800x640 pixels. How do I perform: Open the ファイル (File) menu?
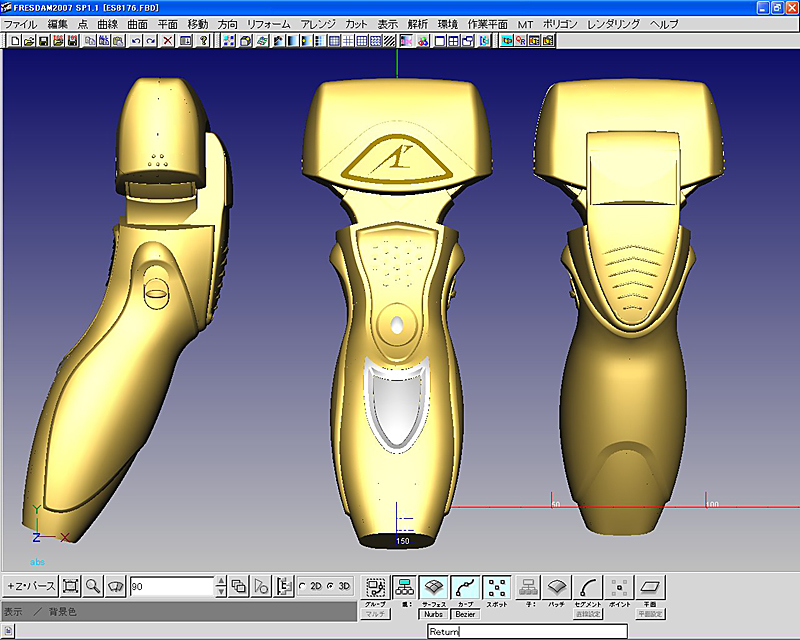21,23
